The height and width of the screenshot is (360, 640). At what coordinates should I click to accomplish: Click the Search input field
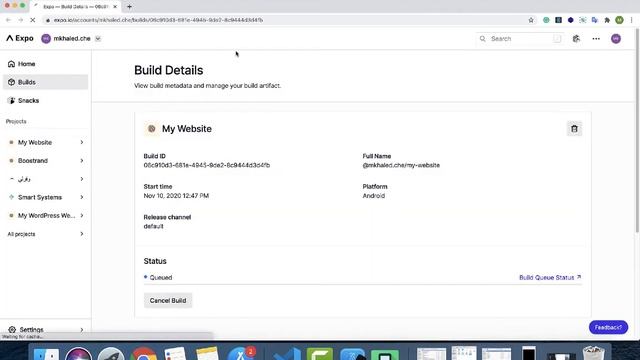click(520, 38)
